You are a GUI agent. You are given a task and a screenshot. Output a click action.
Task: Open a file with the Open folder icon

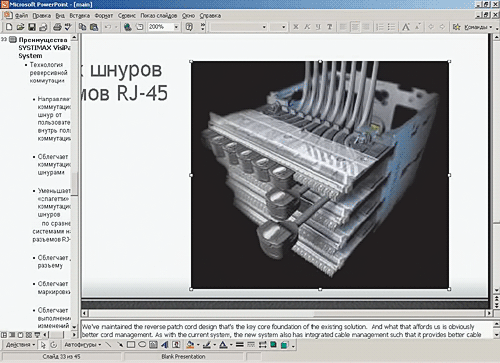tap(20, 27)
